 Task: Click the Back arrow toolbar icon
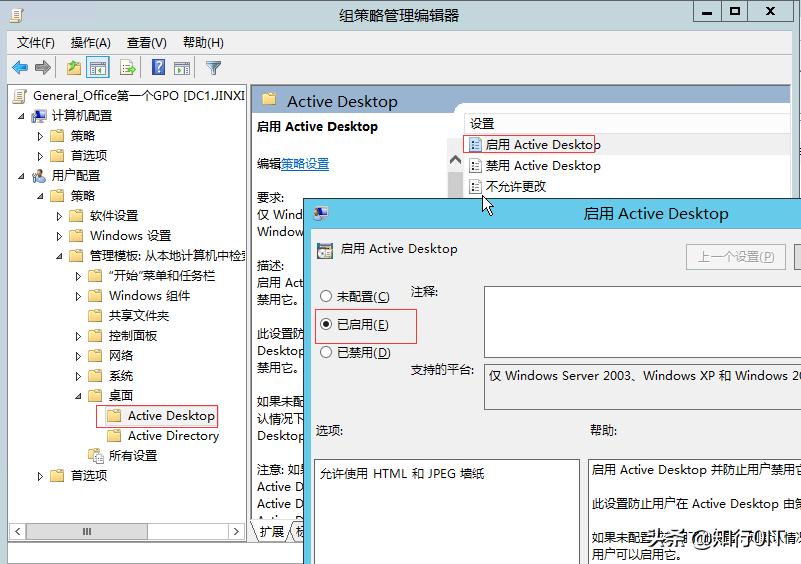[19, 68]
